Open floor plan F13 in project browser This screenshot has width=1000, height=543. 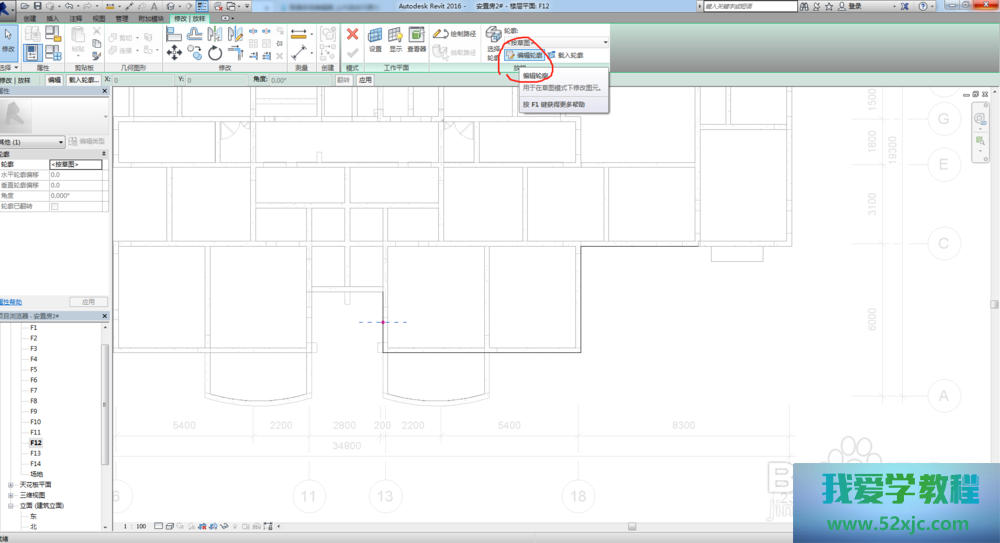point(34,453)
